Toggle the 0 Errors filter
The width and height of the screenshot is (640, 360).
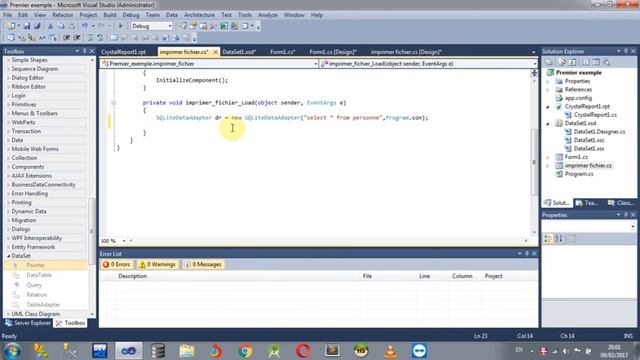(x=117, y=264)
